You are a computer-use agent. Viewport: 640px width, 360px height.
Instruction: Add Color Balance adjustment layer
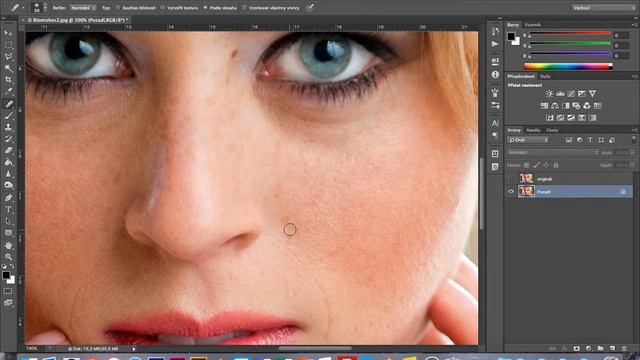click(x=555, y=106)
